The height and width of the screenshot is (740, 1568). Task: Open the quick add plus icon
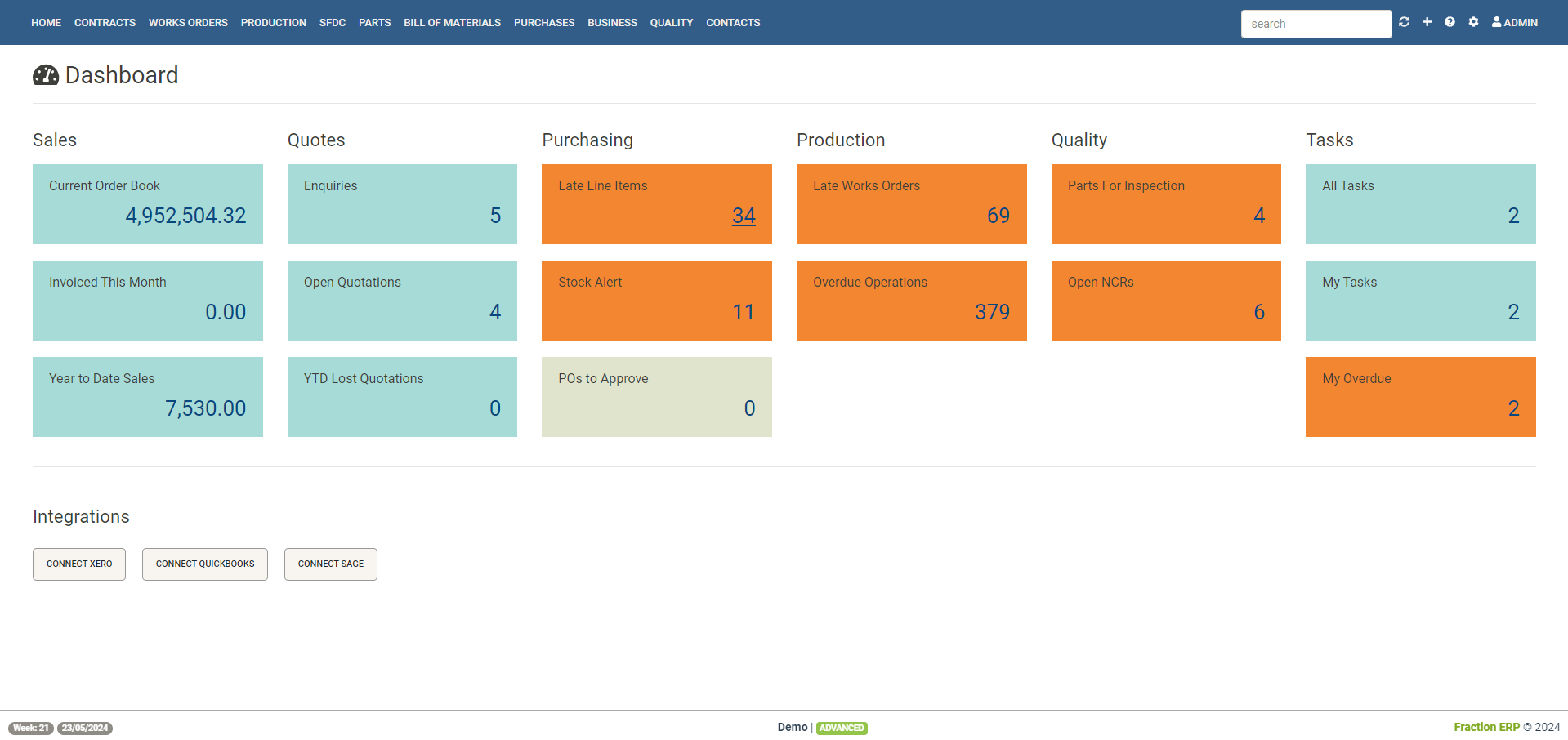[x=1427, y=22]
